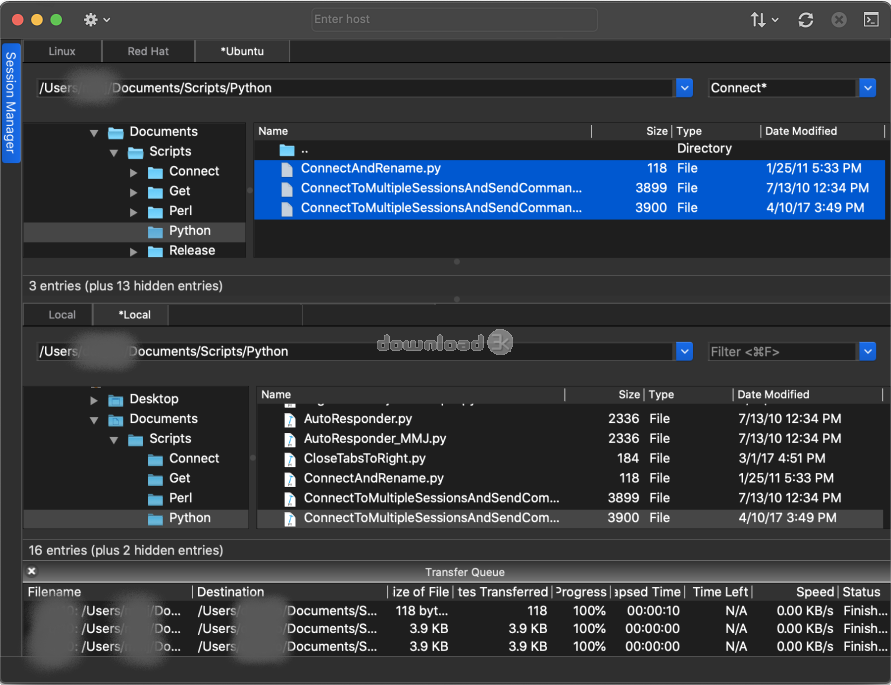Viewport: 891px width, 685px height.
Task: Select the 3900-size ConnectToMultipleSessions file name in the Local pane
Action: (431, 518)
